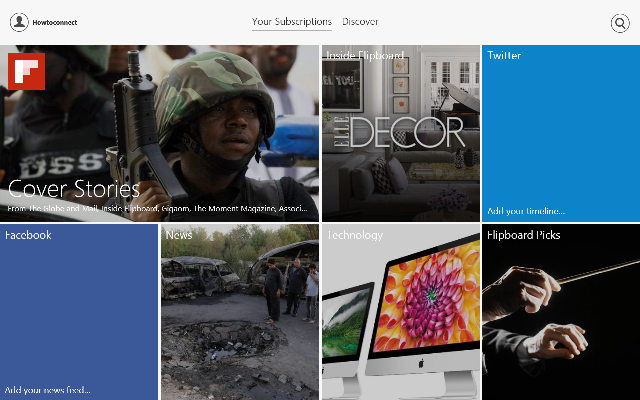Screen dimensions: 640x400
Task: Click Add your timeline text
Action: point(526,211)
